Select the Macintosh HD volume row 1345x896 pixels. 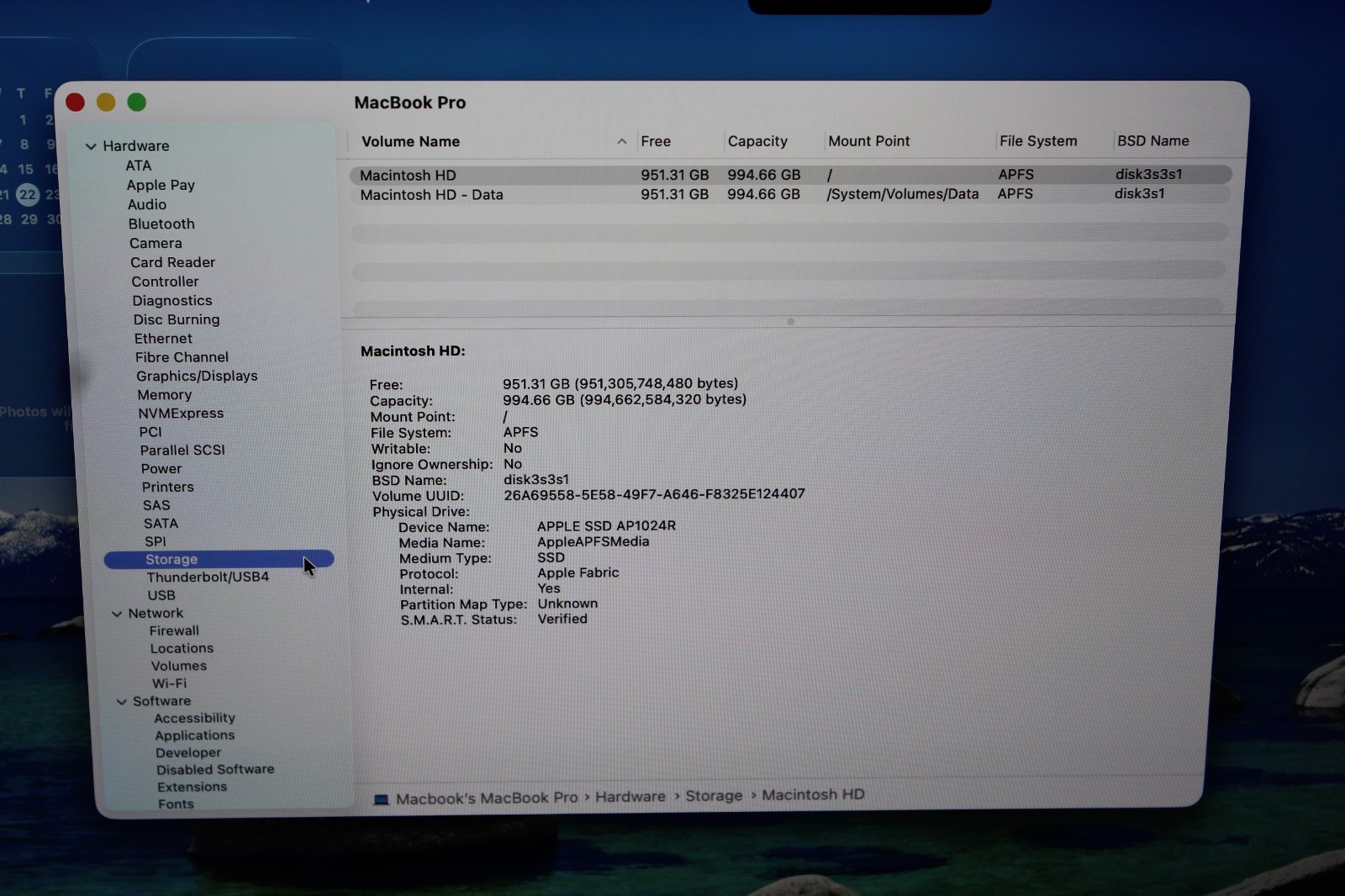pyautogui.click(x=790, y=175)
